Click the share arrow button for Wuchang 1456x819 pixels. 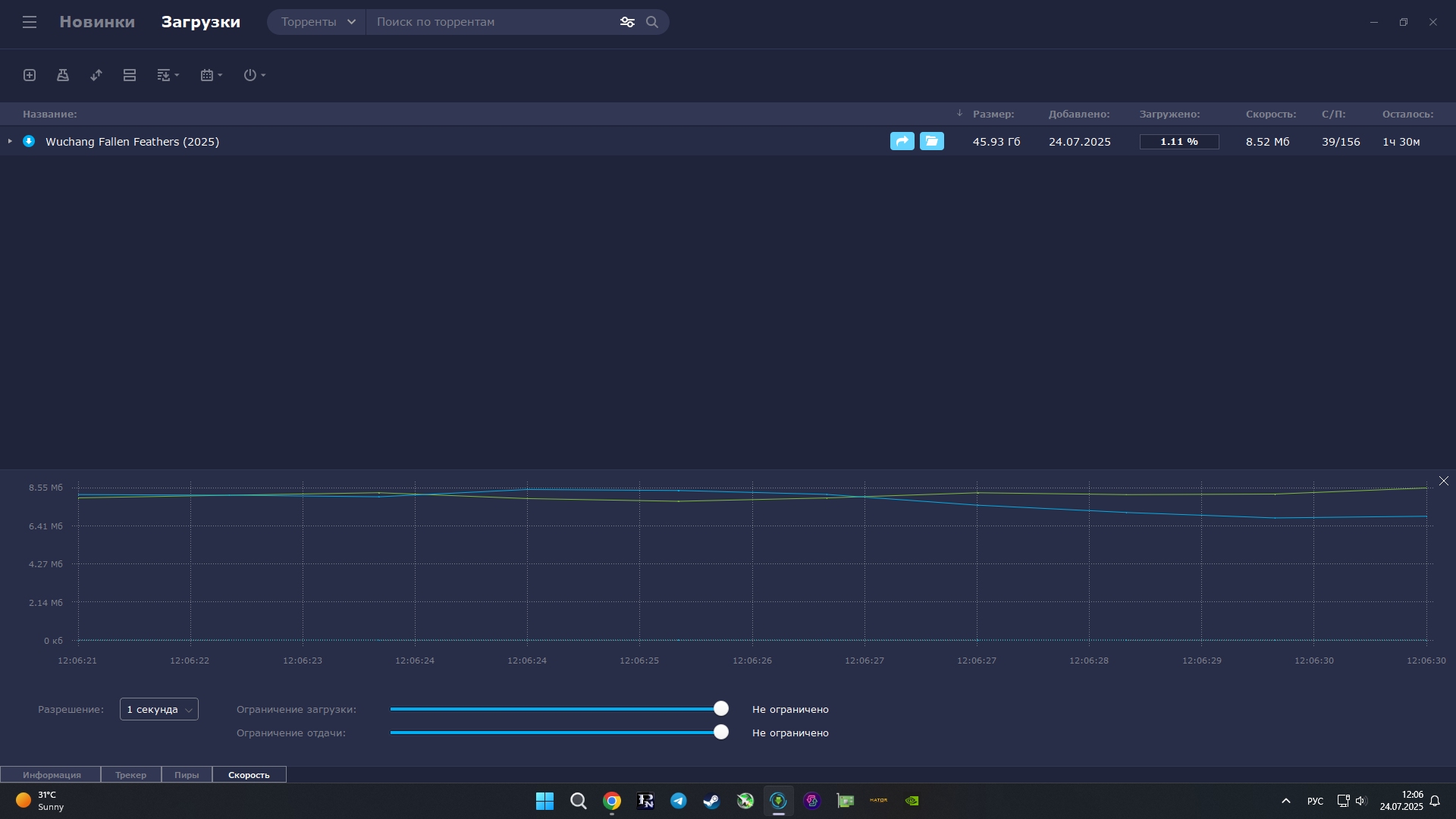pyautogui.click(x=902, y=141)
